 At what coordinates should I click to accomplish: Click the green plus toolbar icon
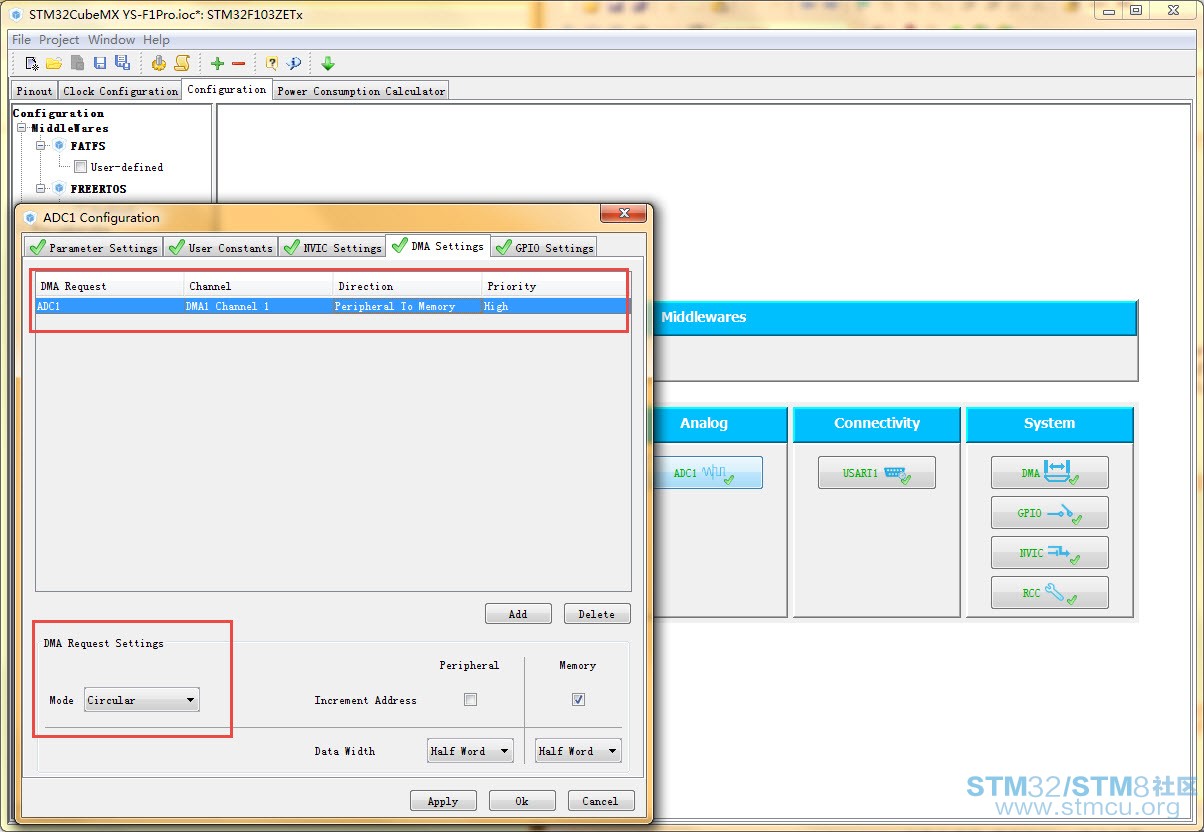coord(217,63)
